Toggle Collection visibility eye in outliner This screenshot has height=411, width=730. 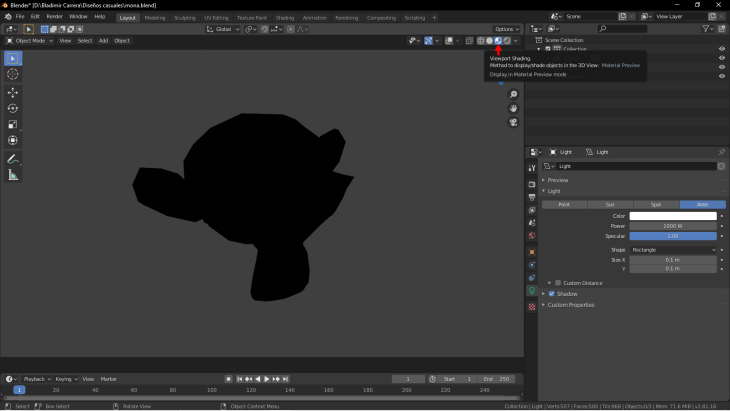click(722, 49)
